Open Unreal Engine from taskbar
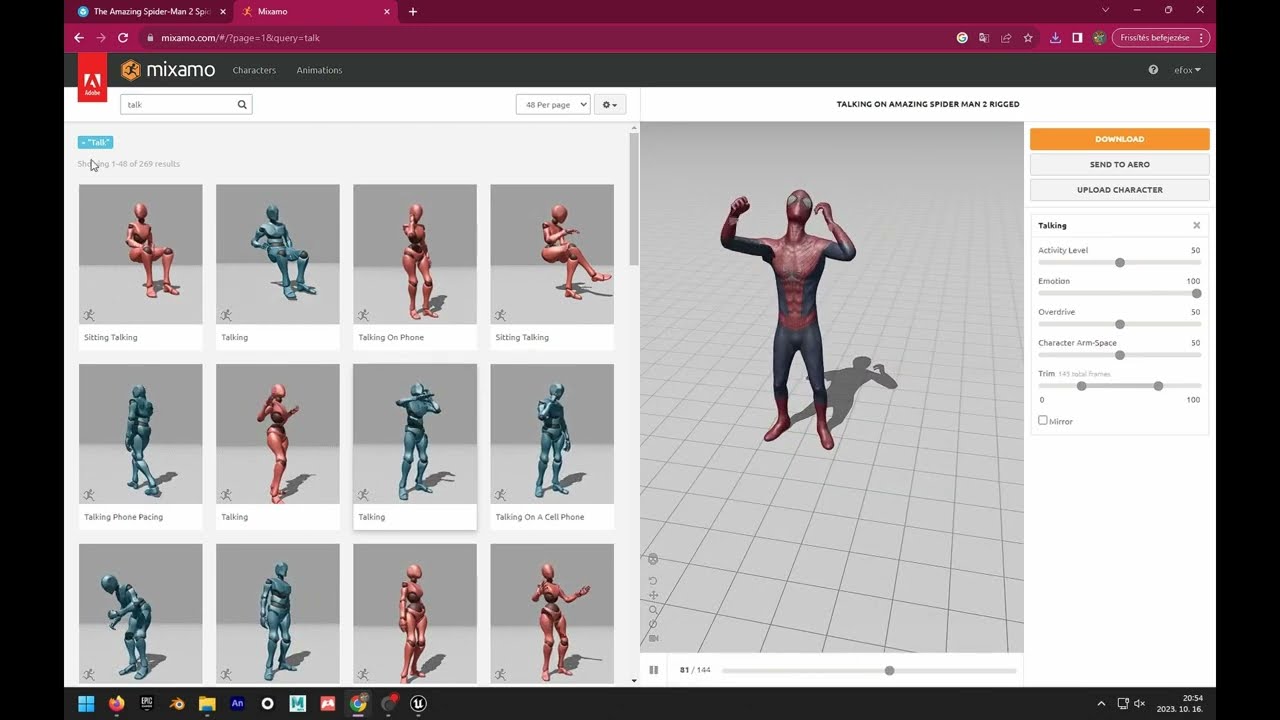This screenshot has width=1280, height=720. pos(418,703)
